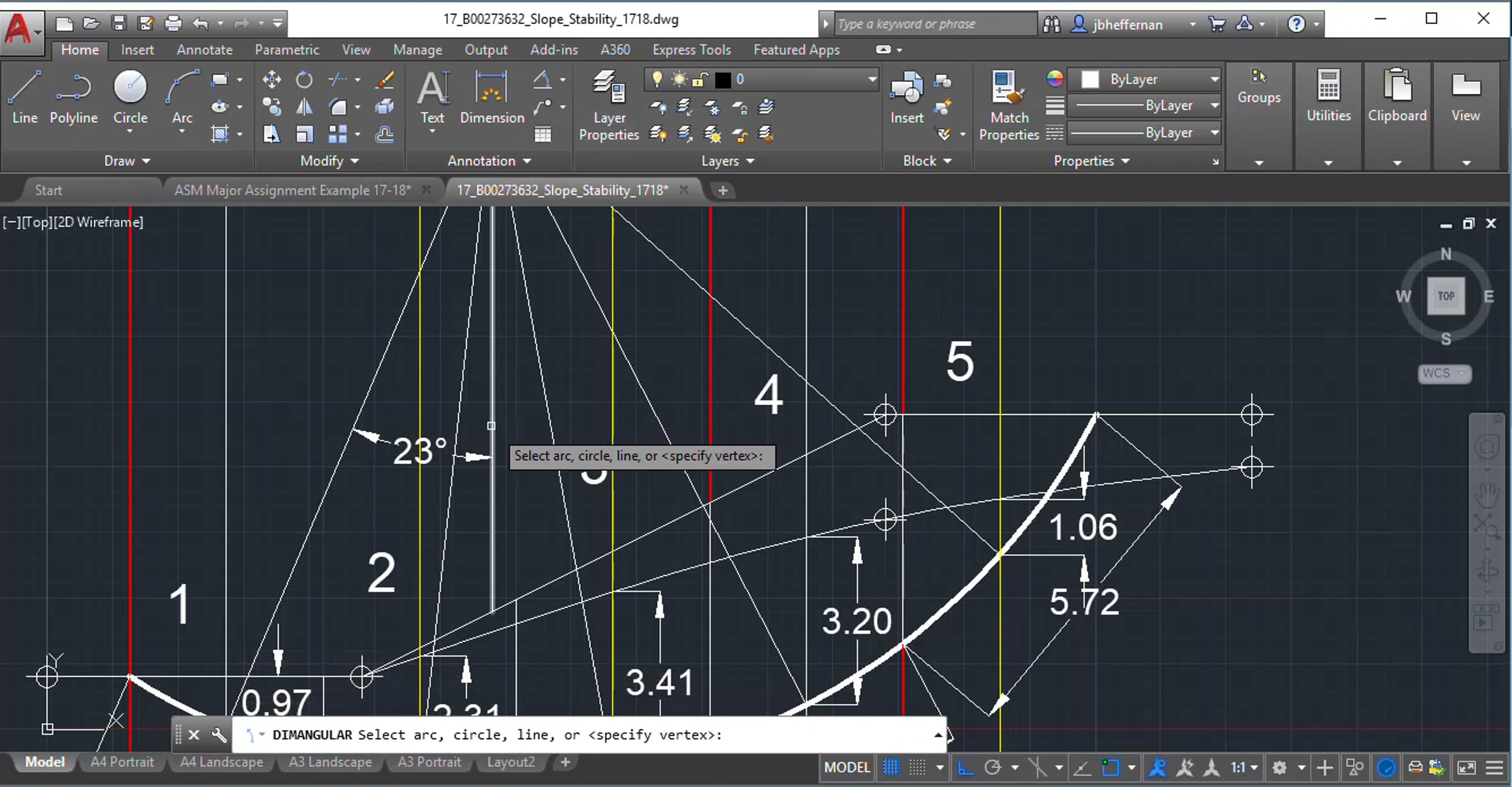Toggle Polar Tracking in status bar
The width and height of the screenshot is (1512, 787).
click(x=993, y=767)
